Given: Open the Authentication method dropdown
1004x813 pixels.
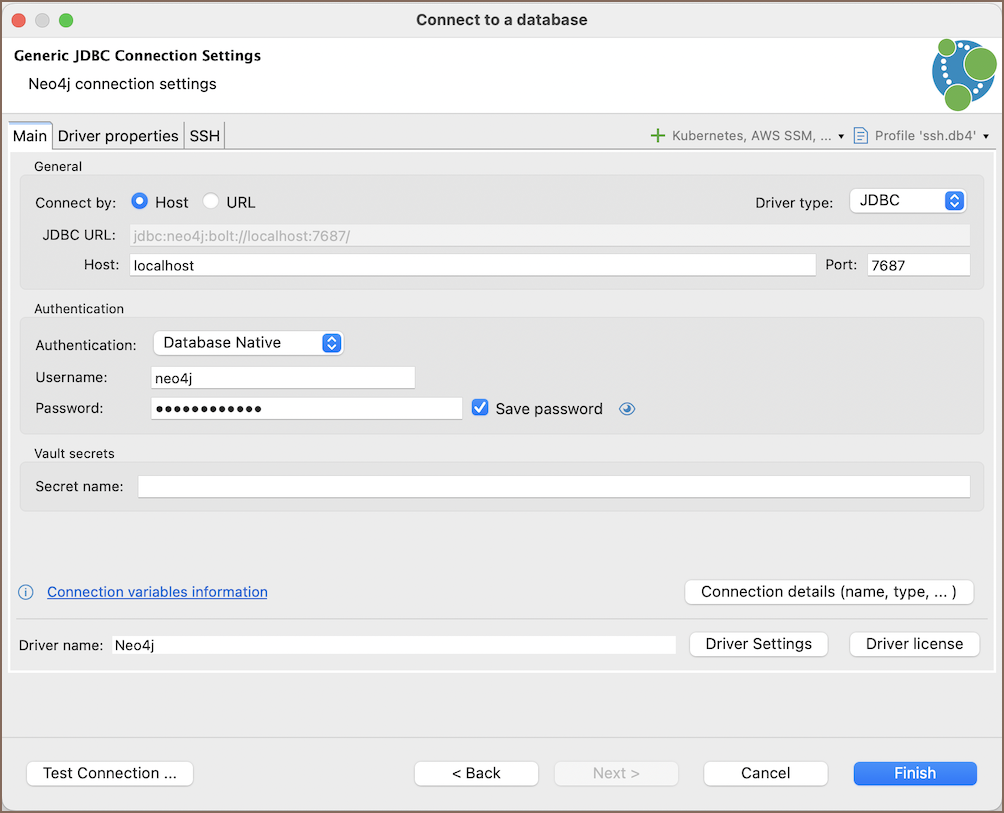Looking at the screenshot, I should pos(248,343).
